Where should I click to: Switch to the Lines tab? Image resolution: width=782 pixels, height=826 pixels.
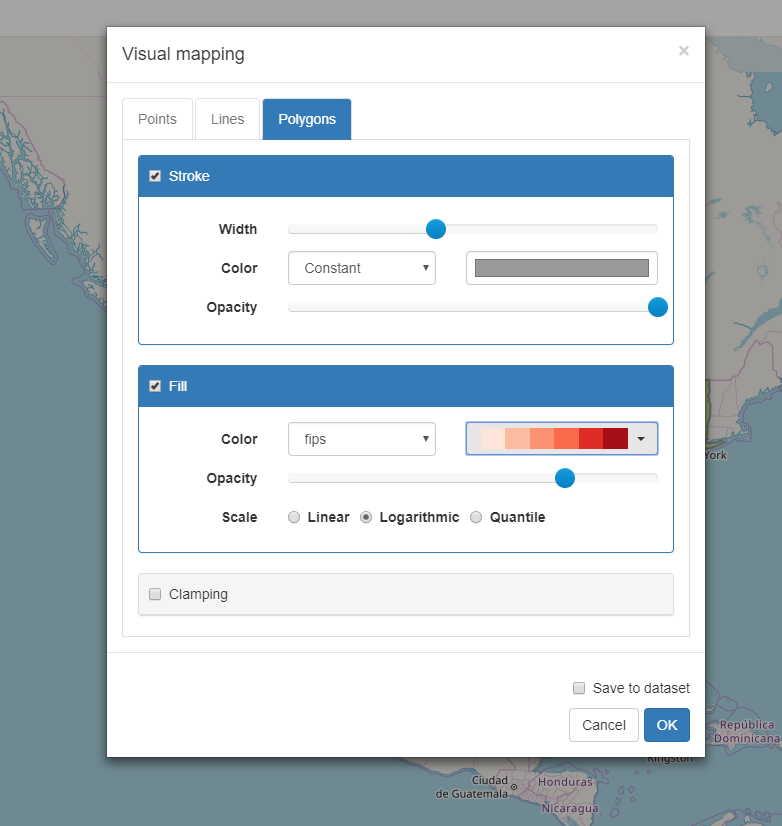(x=227, y=119)
